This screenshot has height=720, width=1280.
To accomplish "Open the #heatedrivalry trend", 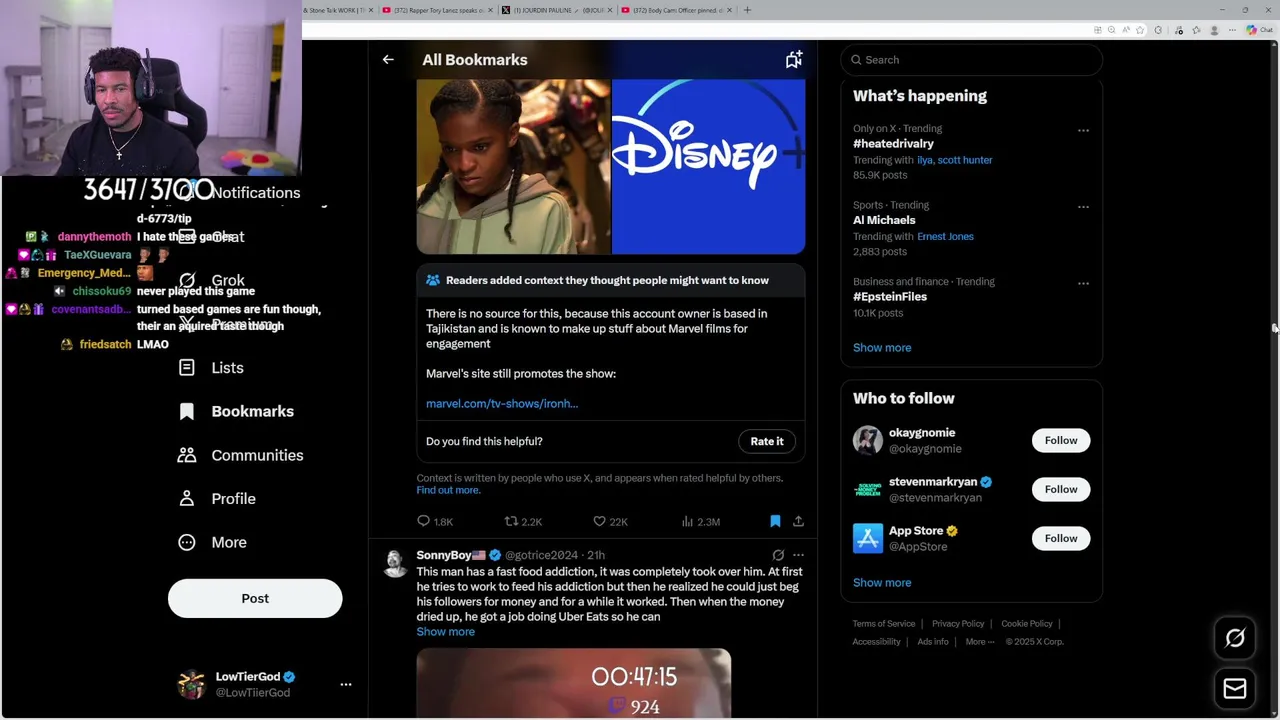I will (893, 144).
